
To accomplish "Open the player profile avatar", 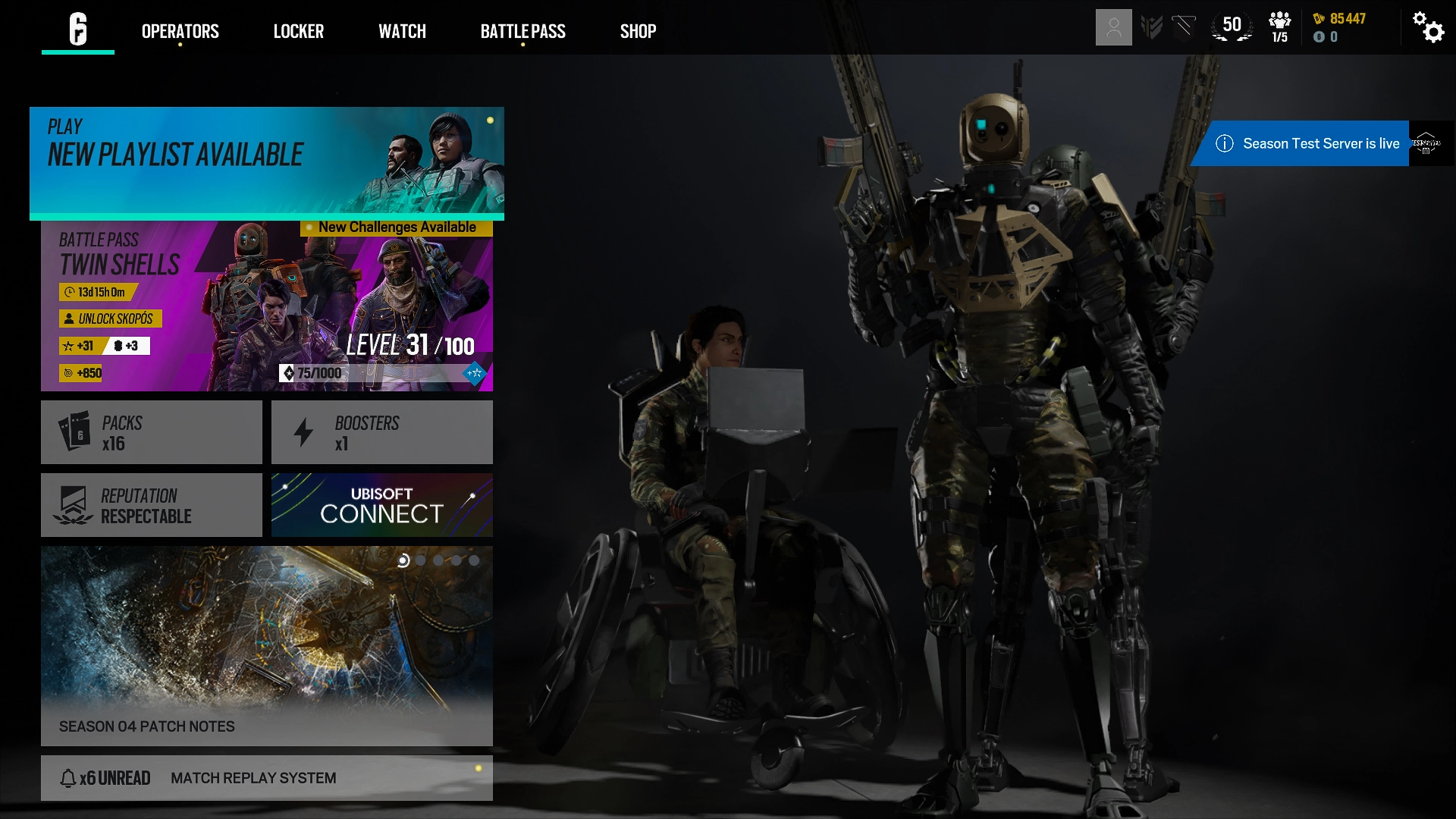I will click(x=1113, y=27).
